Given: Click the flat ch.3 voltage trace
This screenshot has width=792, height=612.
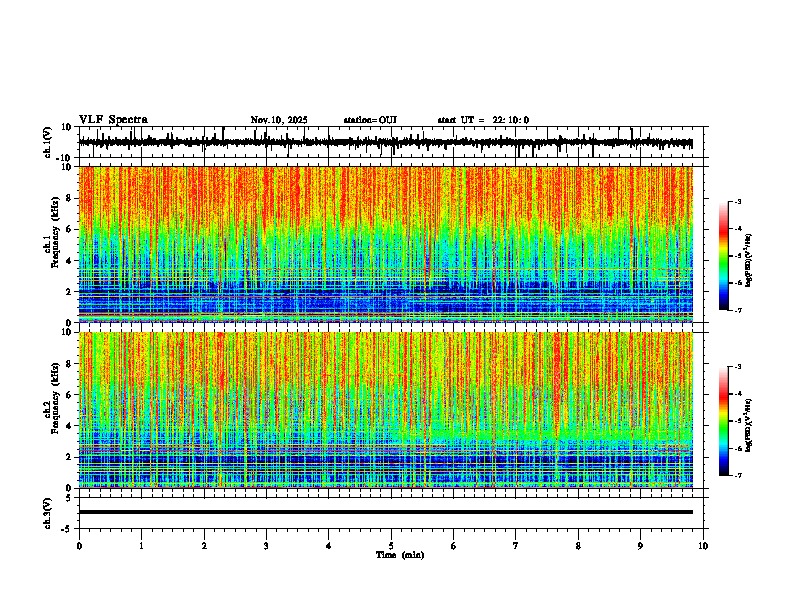Looking at the screenshot, I should (385, 512).
